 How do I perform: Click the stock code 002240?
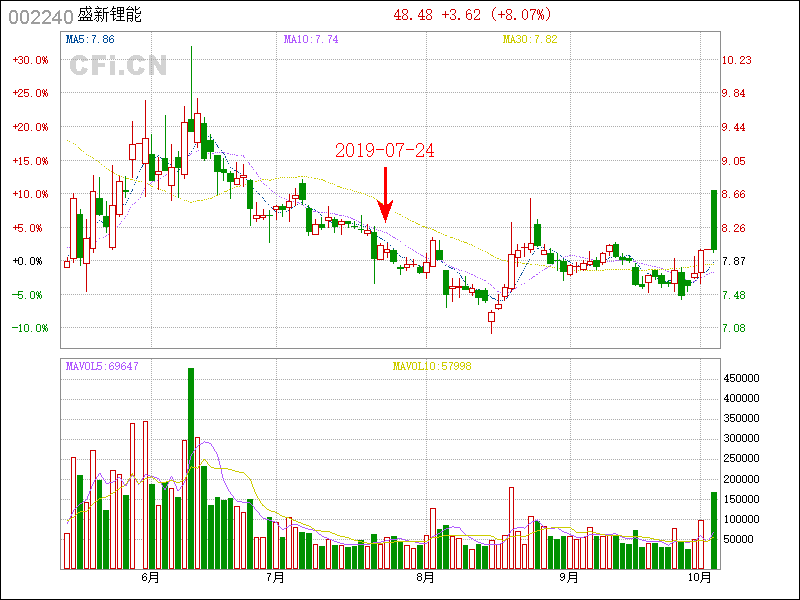[32, 16]
